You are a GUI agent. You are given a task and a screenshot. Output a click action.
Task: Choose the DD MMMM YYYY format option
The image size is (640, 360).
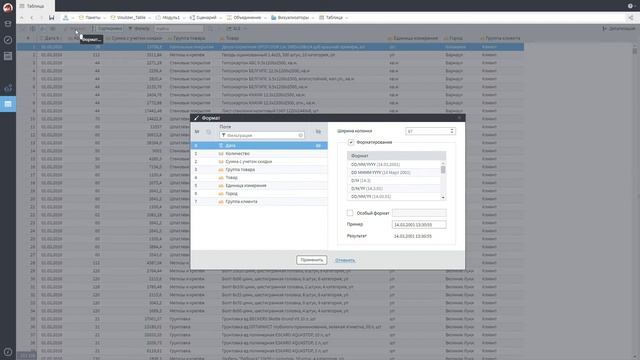point(394,172)
